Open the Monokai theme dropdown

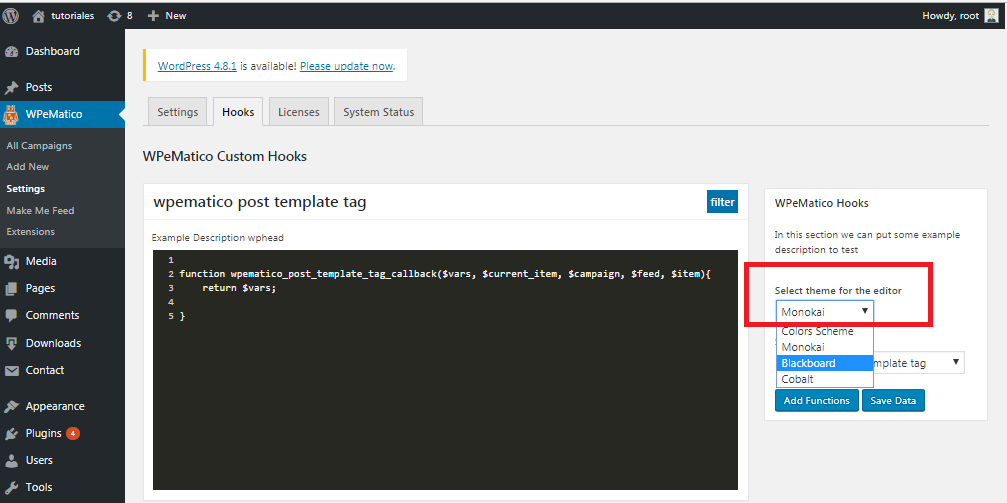click(x=825, y=312)
